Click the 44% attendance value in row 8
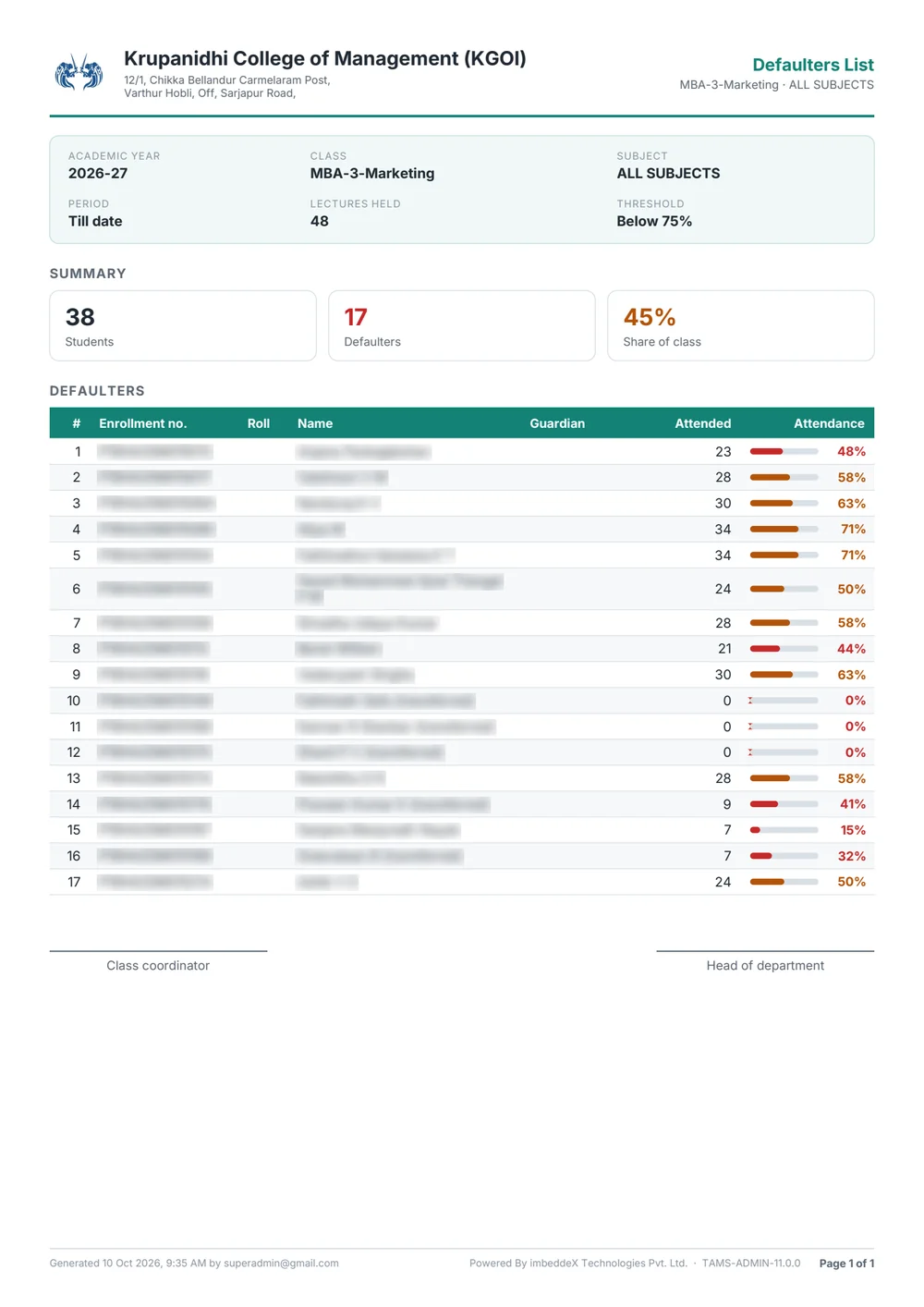 [852, 649]
